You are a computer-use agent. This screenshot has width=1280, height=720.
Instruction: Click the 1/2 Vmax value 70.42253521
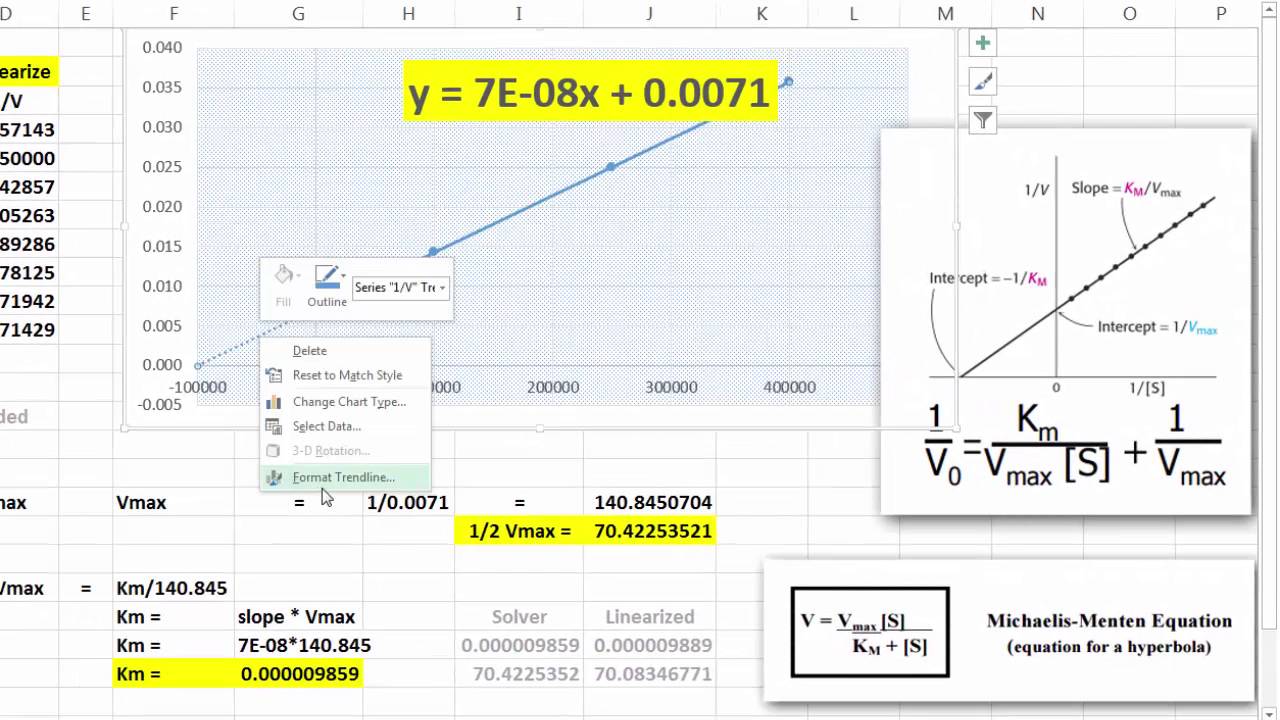[652, 531]
